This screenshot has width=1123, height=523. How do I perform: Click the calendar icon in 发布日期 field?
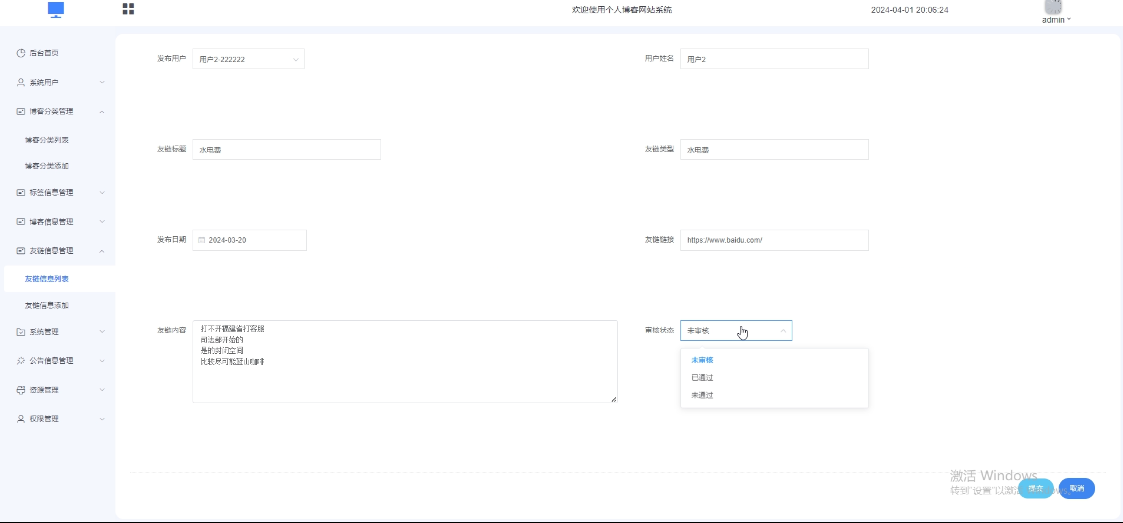[201, 240]
